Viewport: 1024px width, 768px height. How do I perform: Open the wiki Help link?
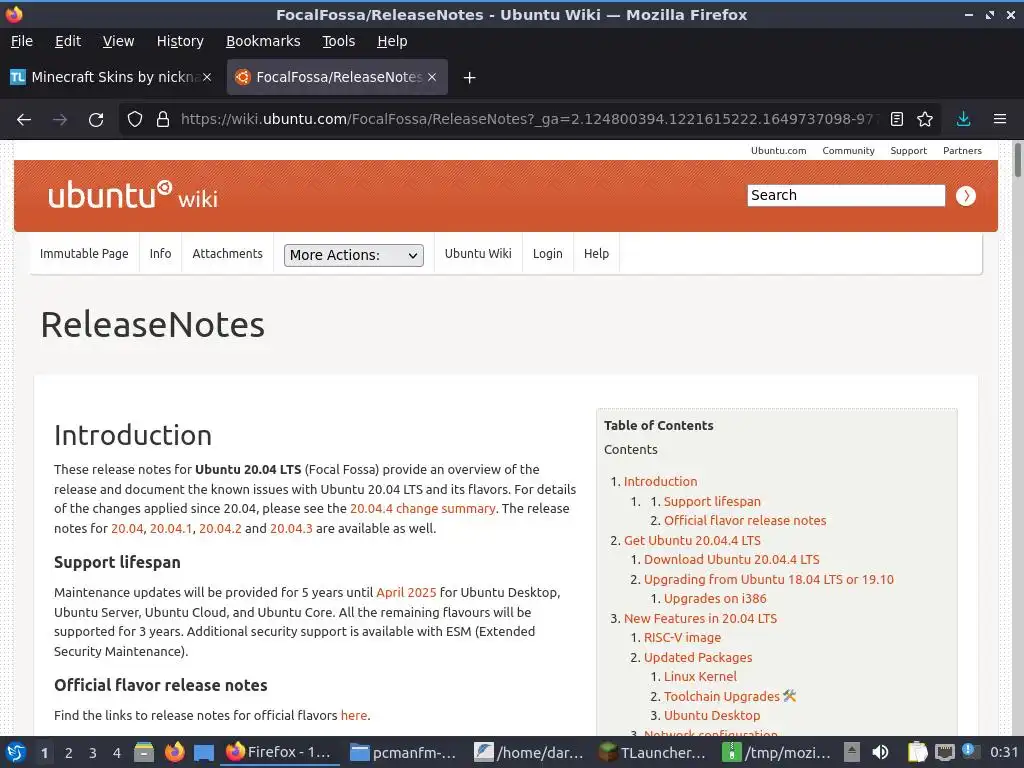596,253
